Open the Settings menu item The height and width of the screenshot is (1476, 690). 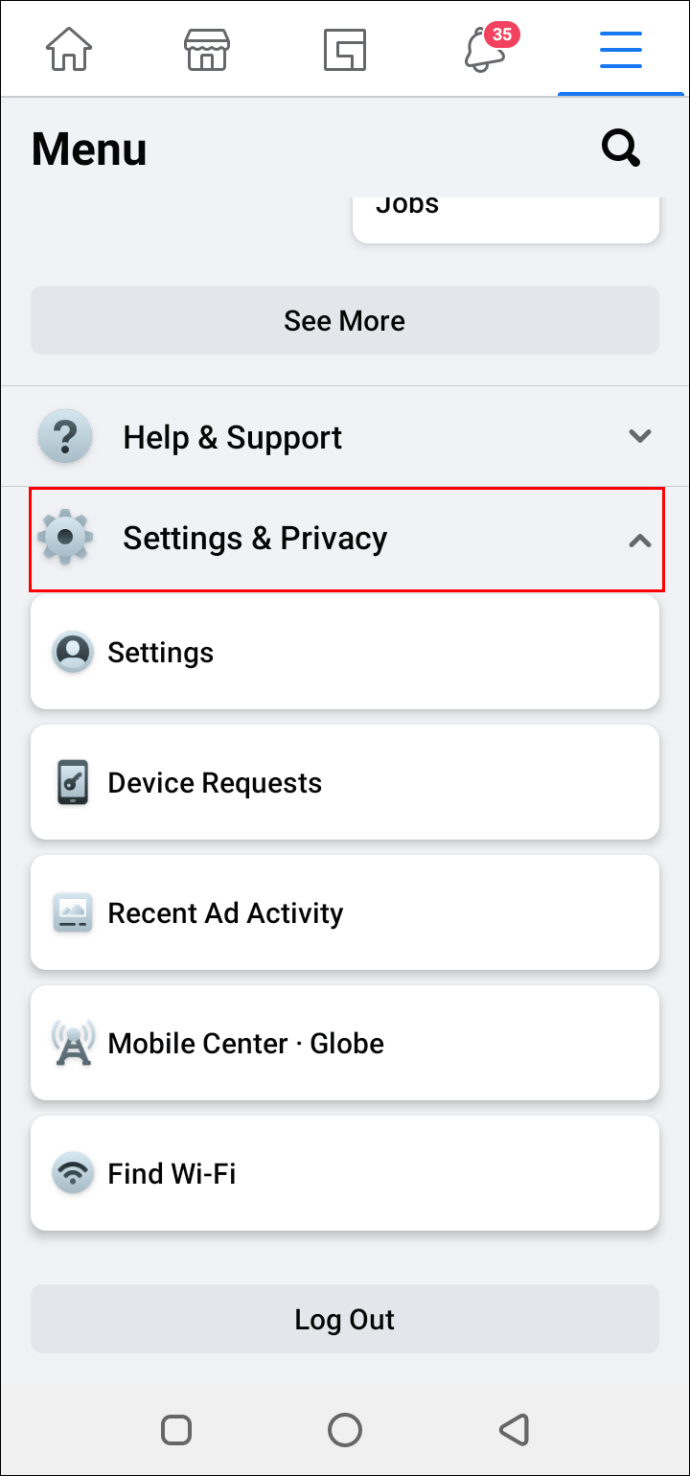point(345,652)
